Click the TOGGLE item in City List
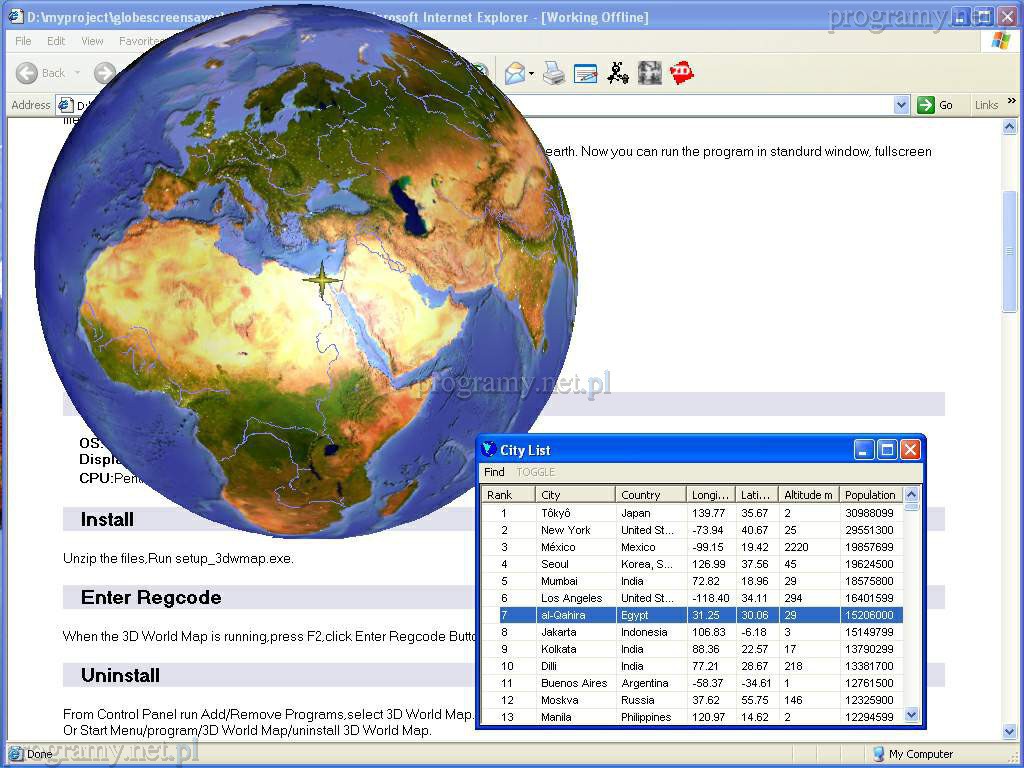Image resolution: width=1024 pixels, height=768 pixels. point(535,472)
